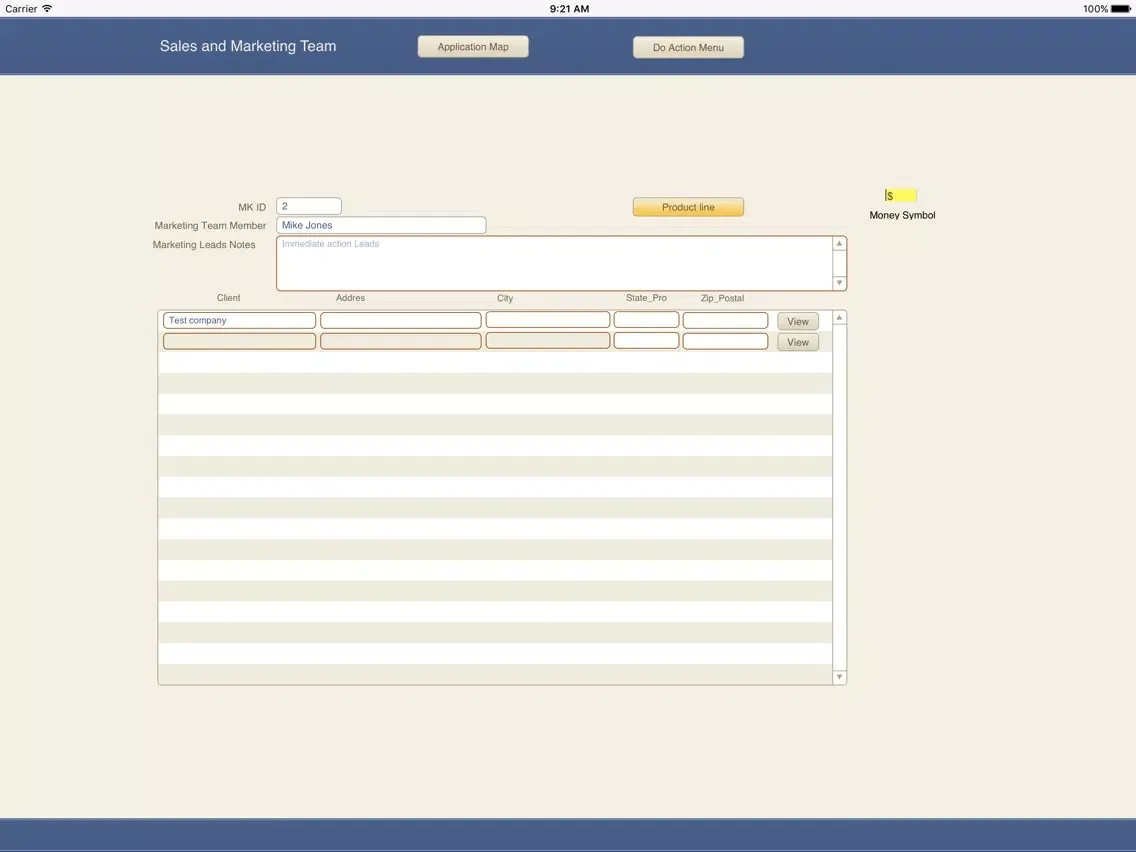Edit the Marketing Team Member field

(381, 225)
